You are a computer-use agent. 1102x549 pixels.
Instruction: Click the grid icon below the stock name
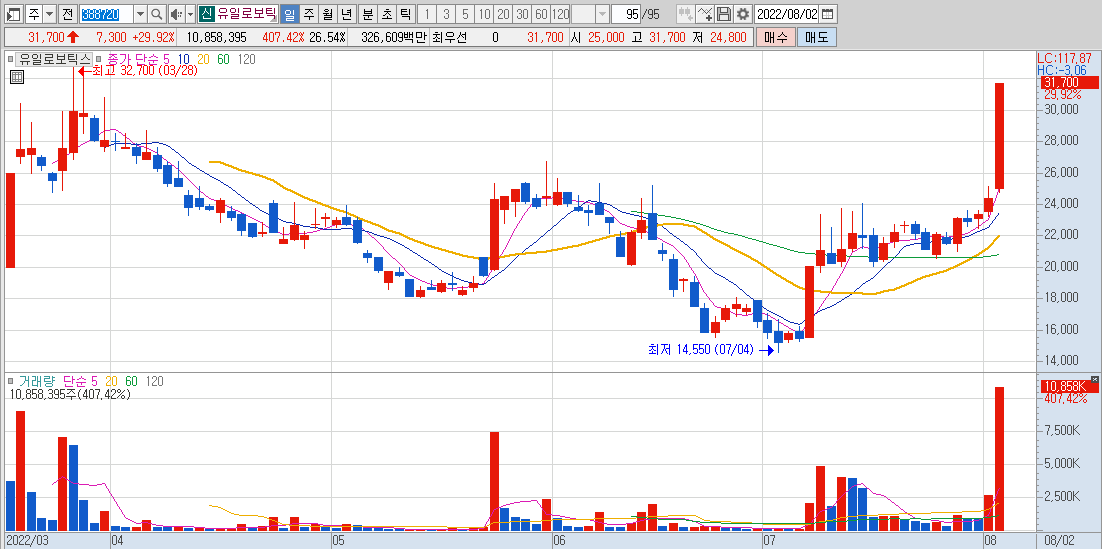tap(16, 77)
